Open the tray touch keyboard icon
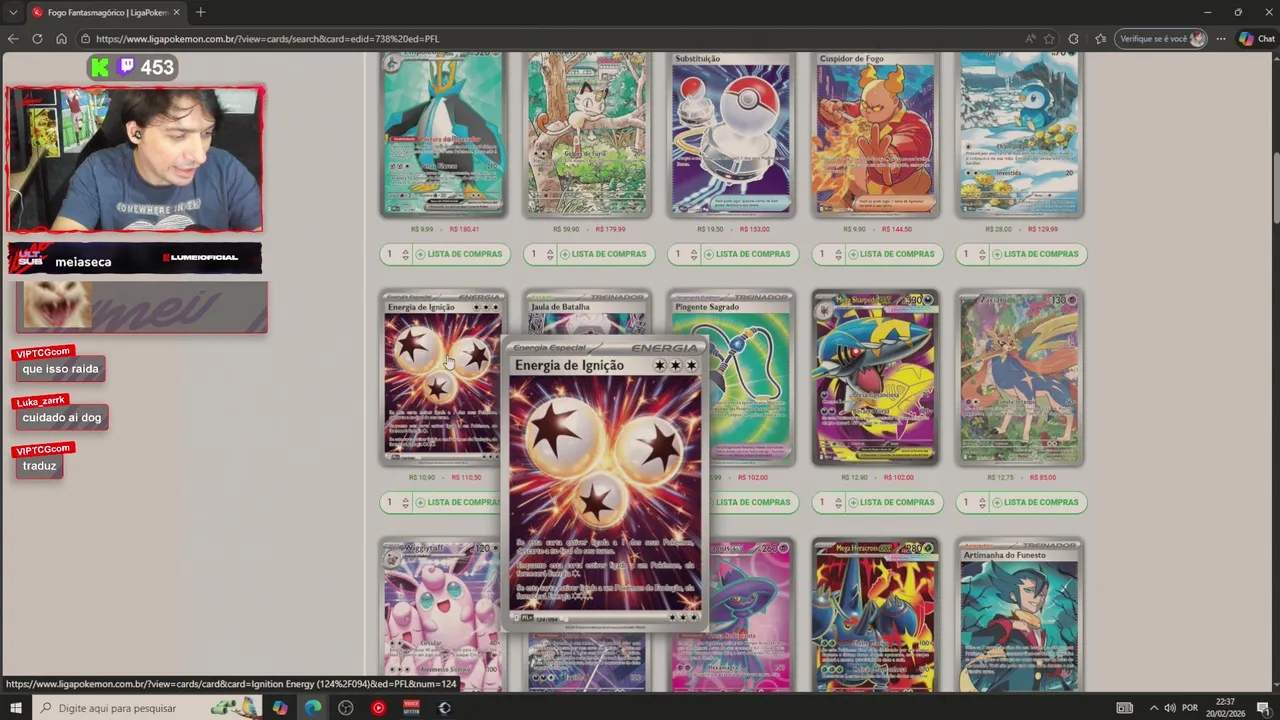The width and height of the screenshot is (1280, 720). click(1125, 708)
